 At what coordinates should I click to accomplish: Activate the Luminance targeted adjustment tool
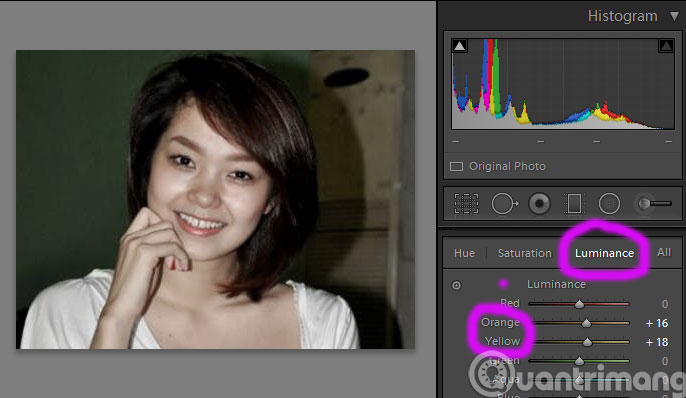pos(456,286)
